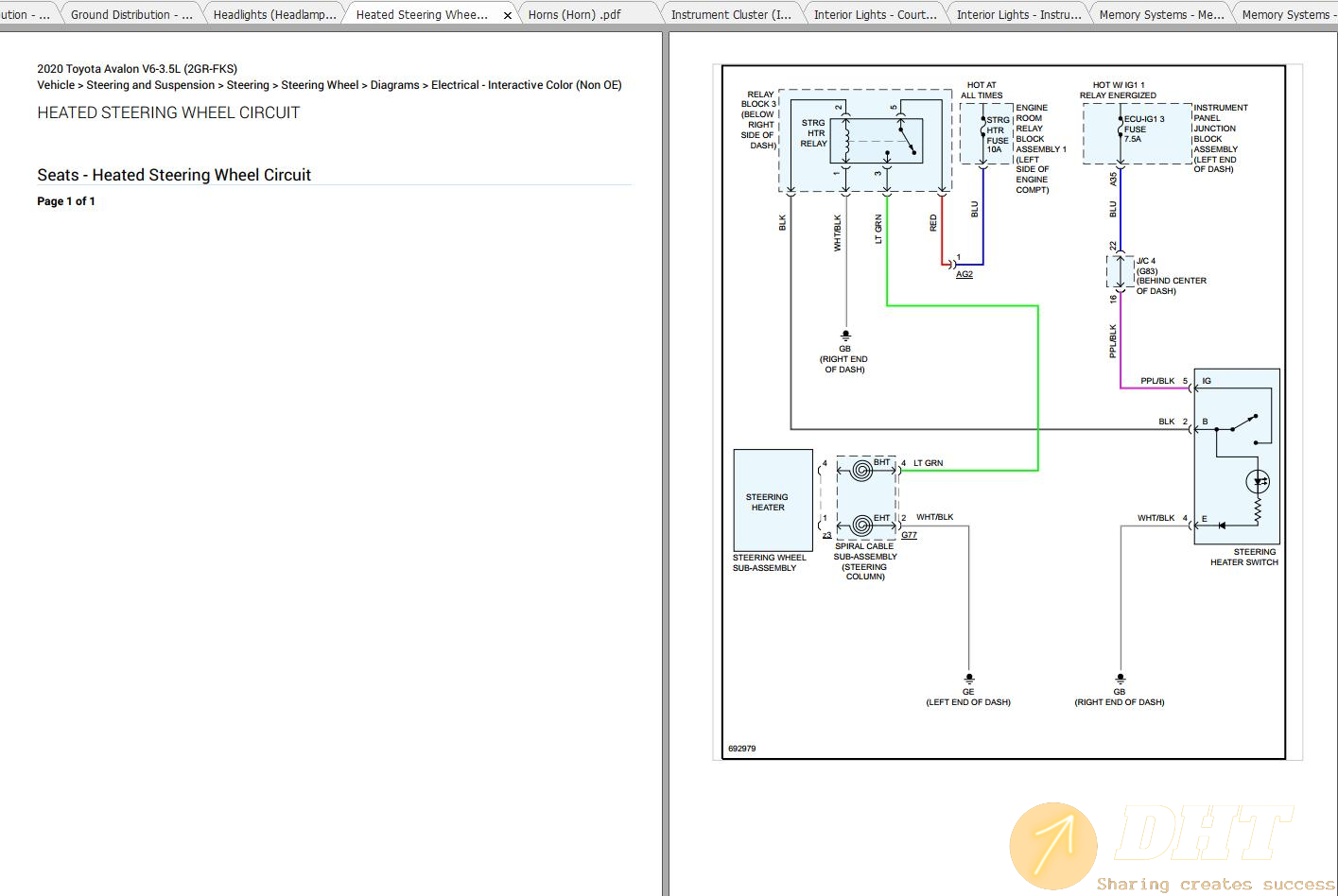Open the Headlights (Headlamp) tab
Screen dimensions: 1338x896
pos(274,14)
